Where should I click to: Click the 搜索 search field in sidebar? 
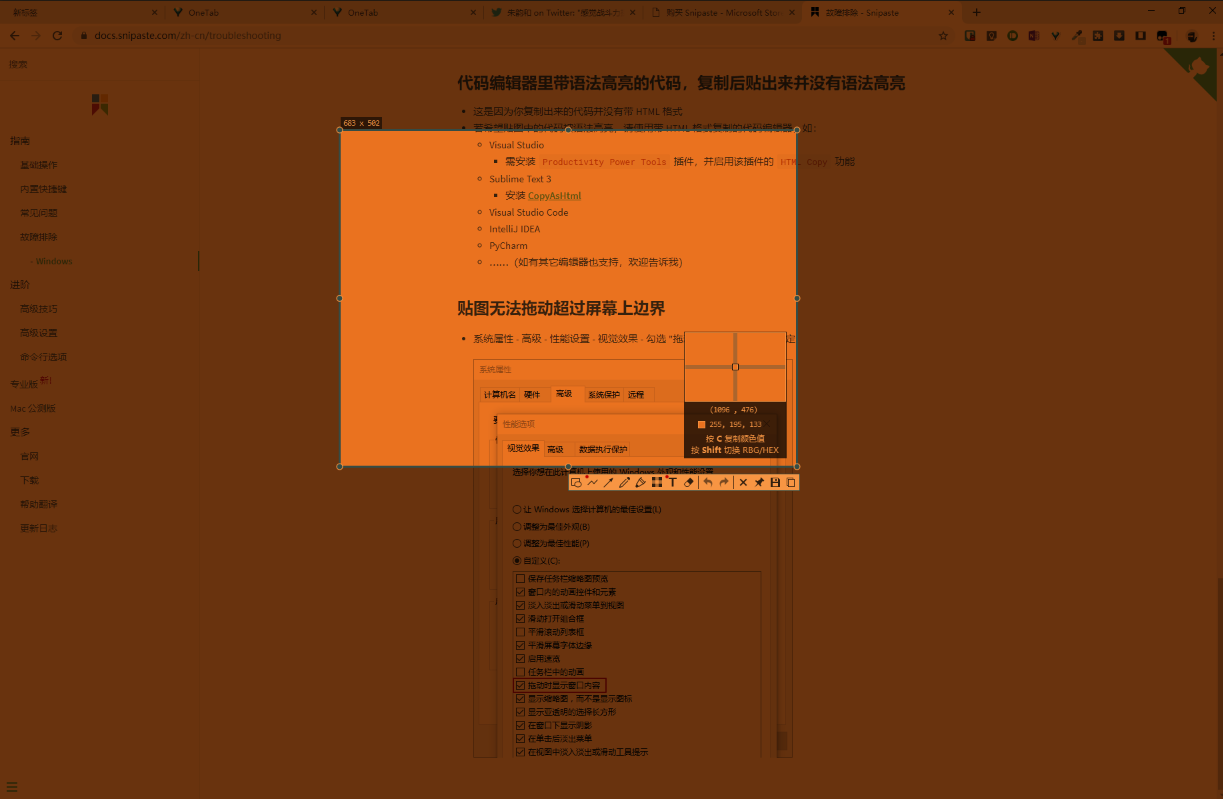tap(100, 64)
